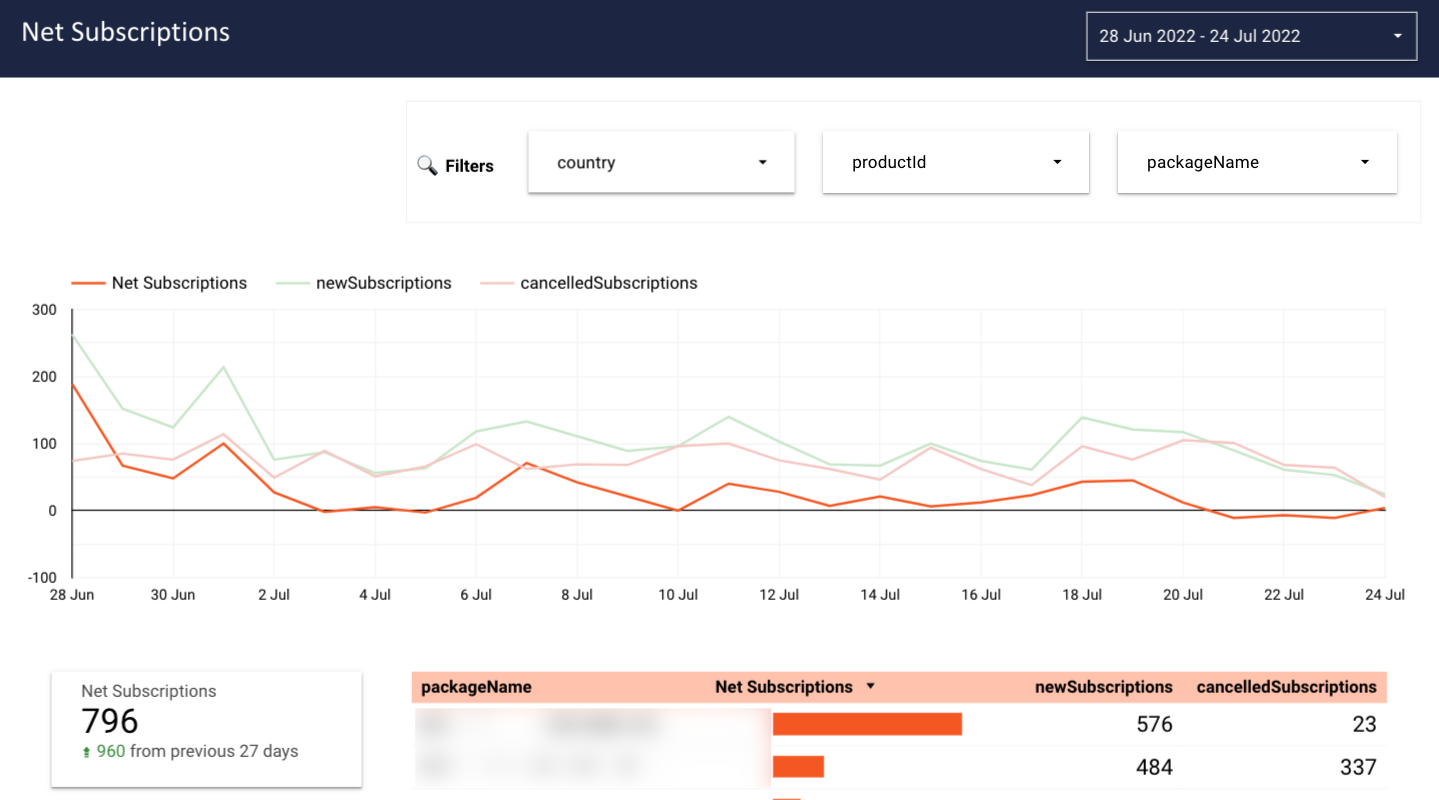This screenshot has width=1439, height=800.
Task: Click the magnifying glass Filters icon
Action: [427, 166]
